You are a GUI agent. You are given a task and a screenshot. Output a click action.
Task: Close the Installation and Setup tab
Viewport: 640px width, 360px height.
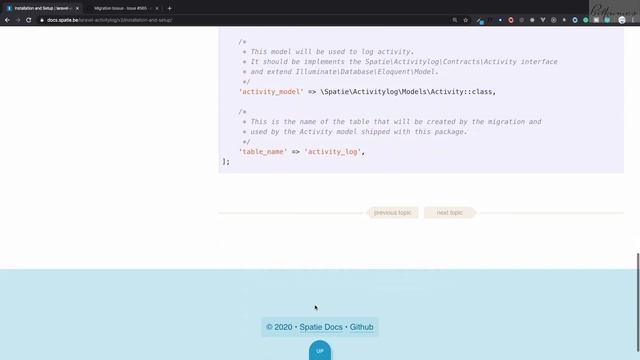point(77,8)
